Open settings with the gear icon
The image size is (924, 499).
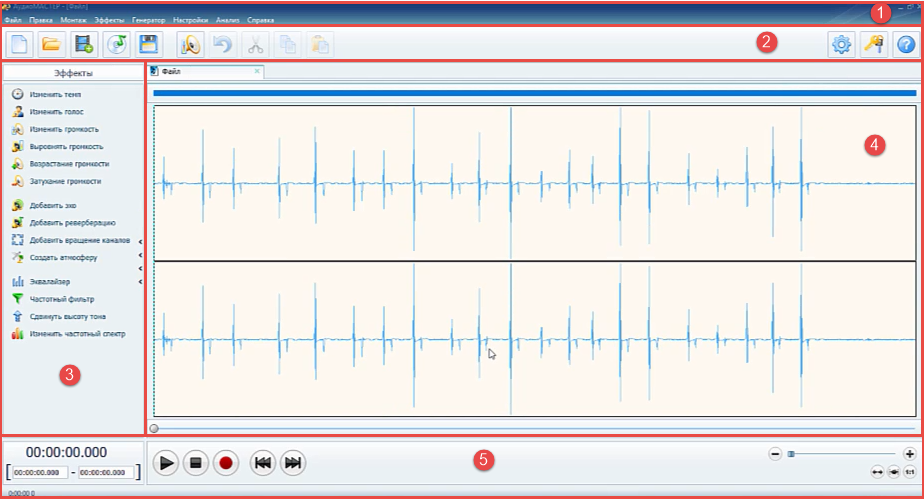click(842, 45)
